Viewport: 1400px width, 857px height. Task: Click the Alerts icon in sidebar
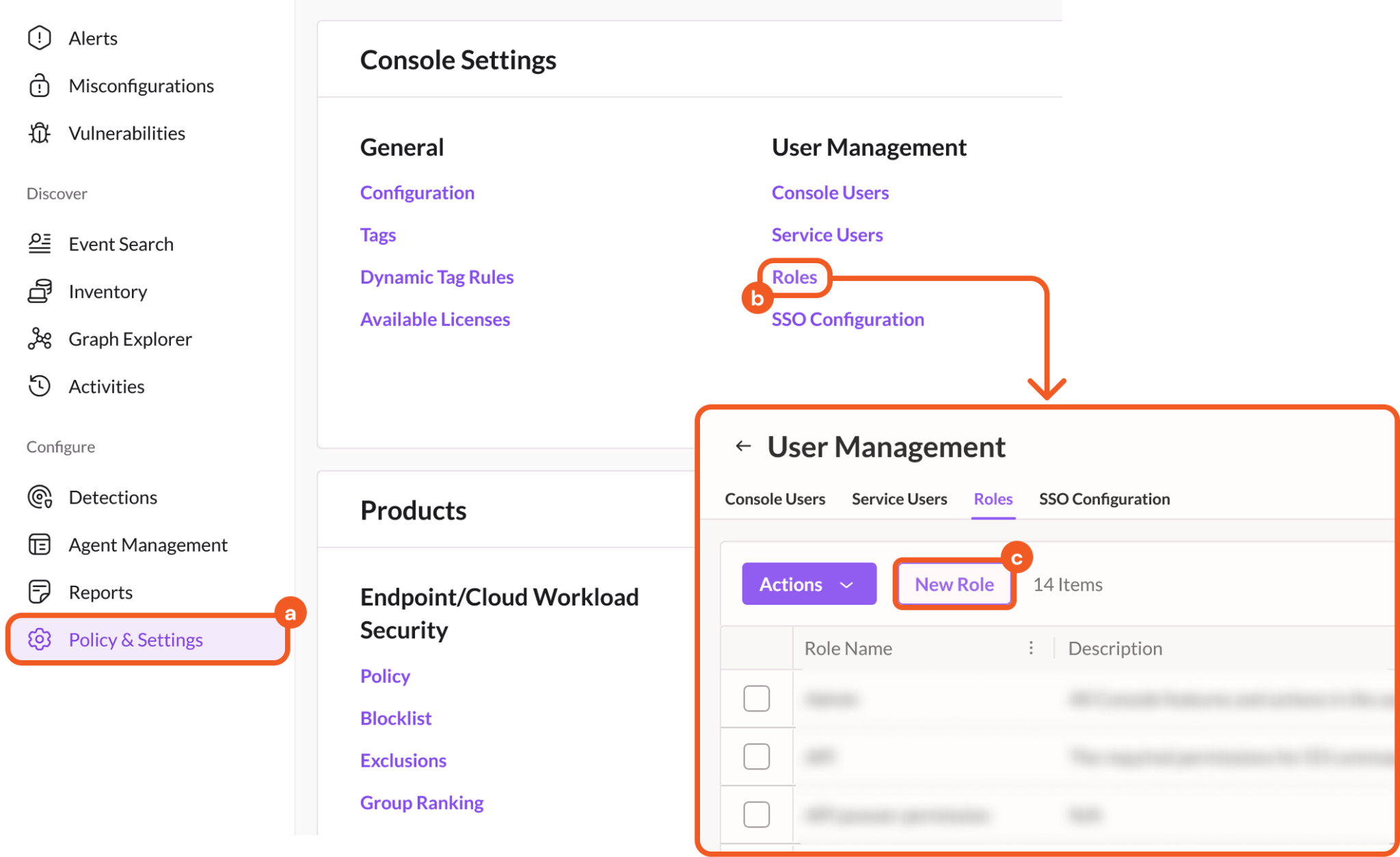[40, 38]
